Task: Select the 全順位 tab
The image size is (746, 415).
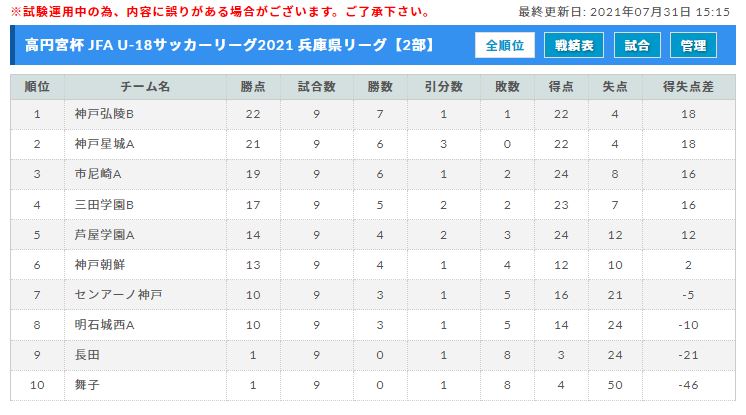Action: [x=504, y=45]
